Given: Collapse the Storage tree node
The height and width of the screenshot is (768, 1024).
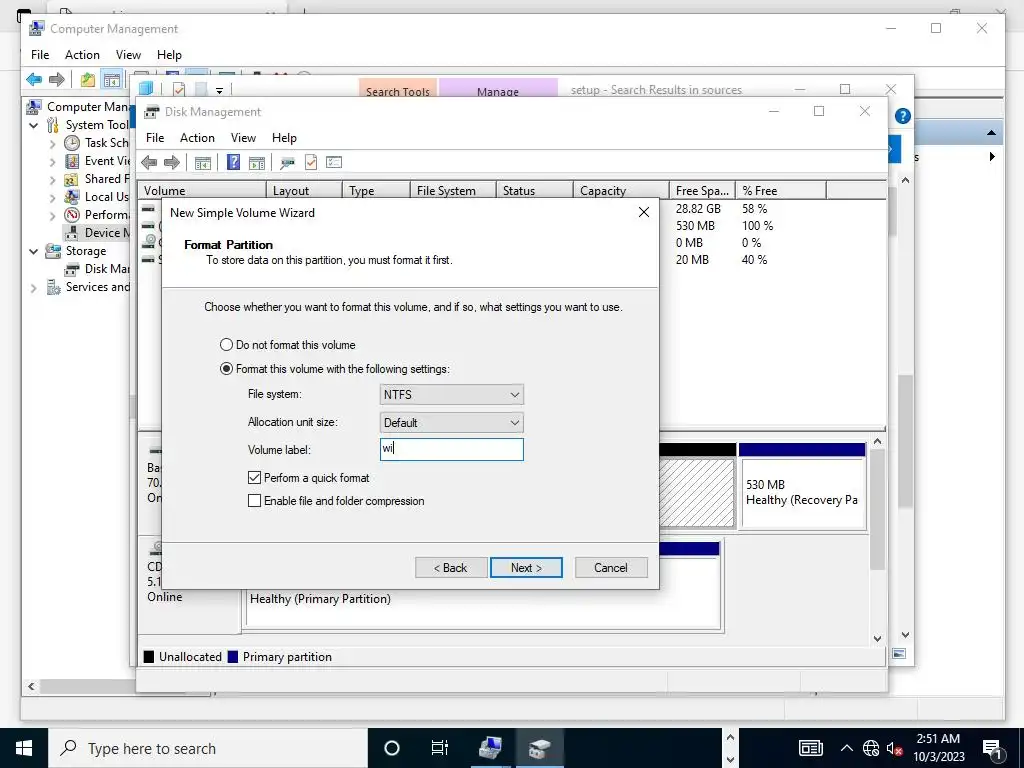Looking at the screenshot, I should pyautogui.click(x=34, y=251).
